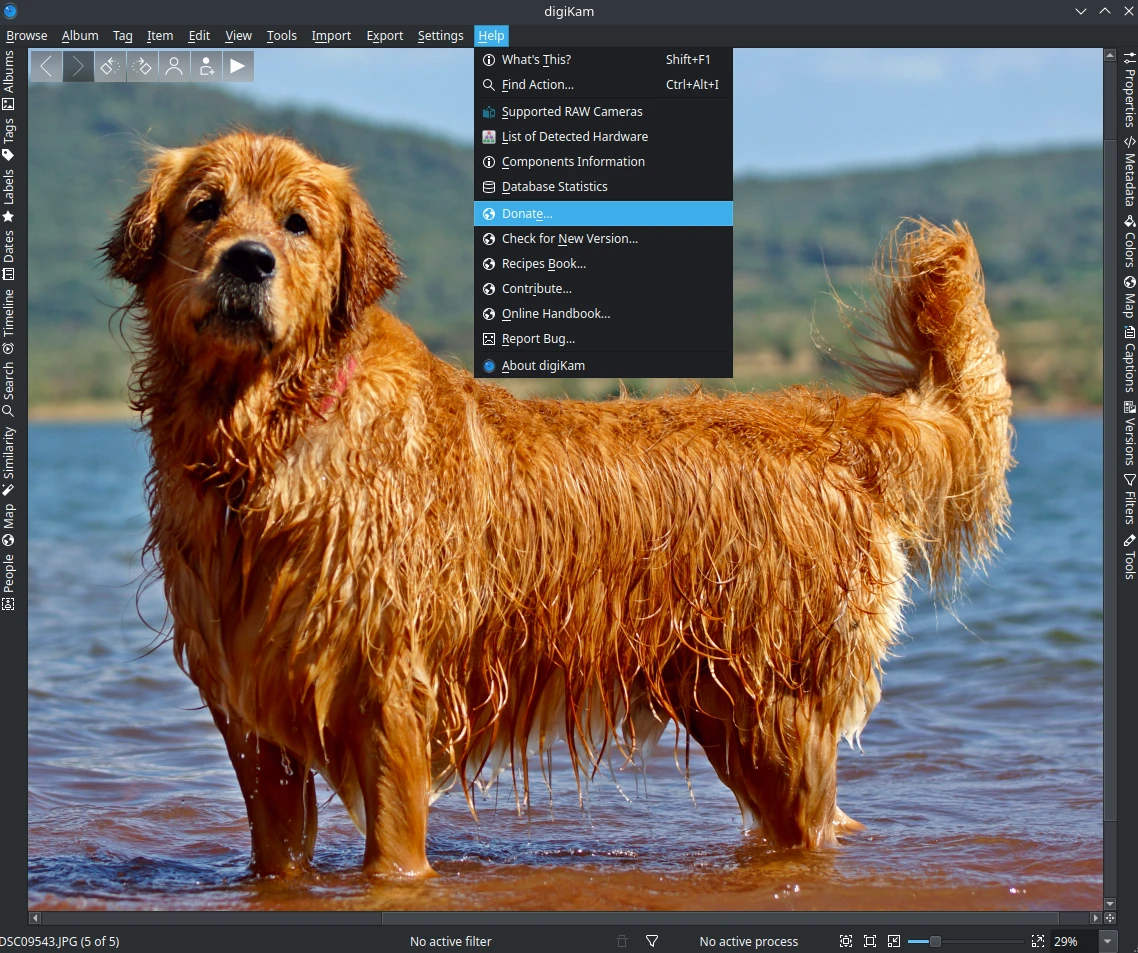
Task: Click the filter funnel icon in status bar
Action: [652, 941]
